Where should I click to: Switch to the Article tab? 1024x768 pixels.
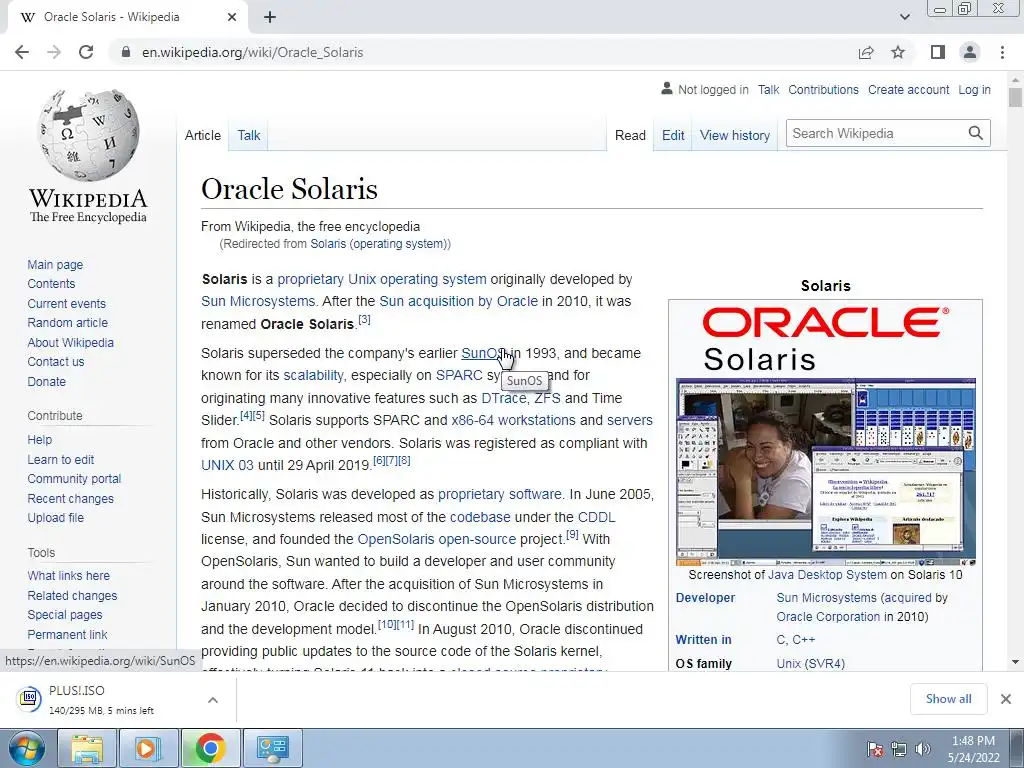click(202, 135)
